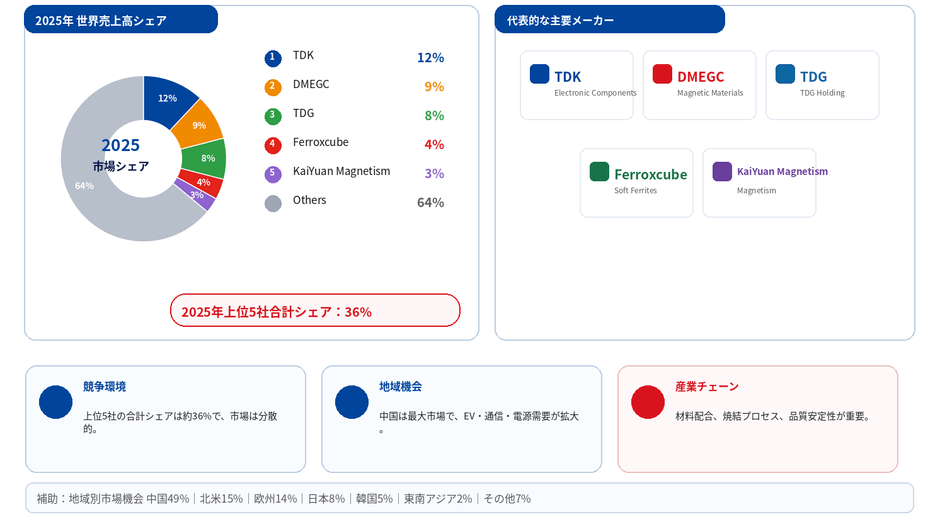This screenshot has height=522, width=940.
Task: Select the gray Others legend dot
Action: [x=273, y=203]
